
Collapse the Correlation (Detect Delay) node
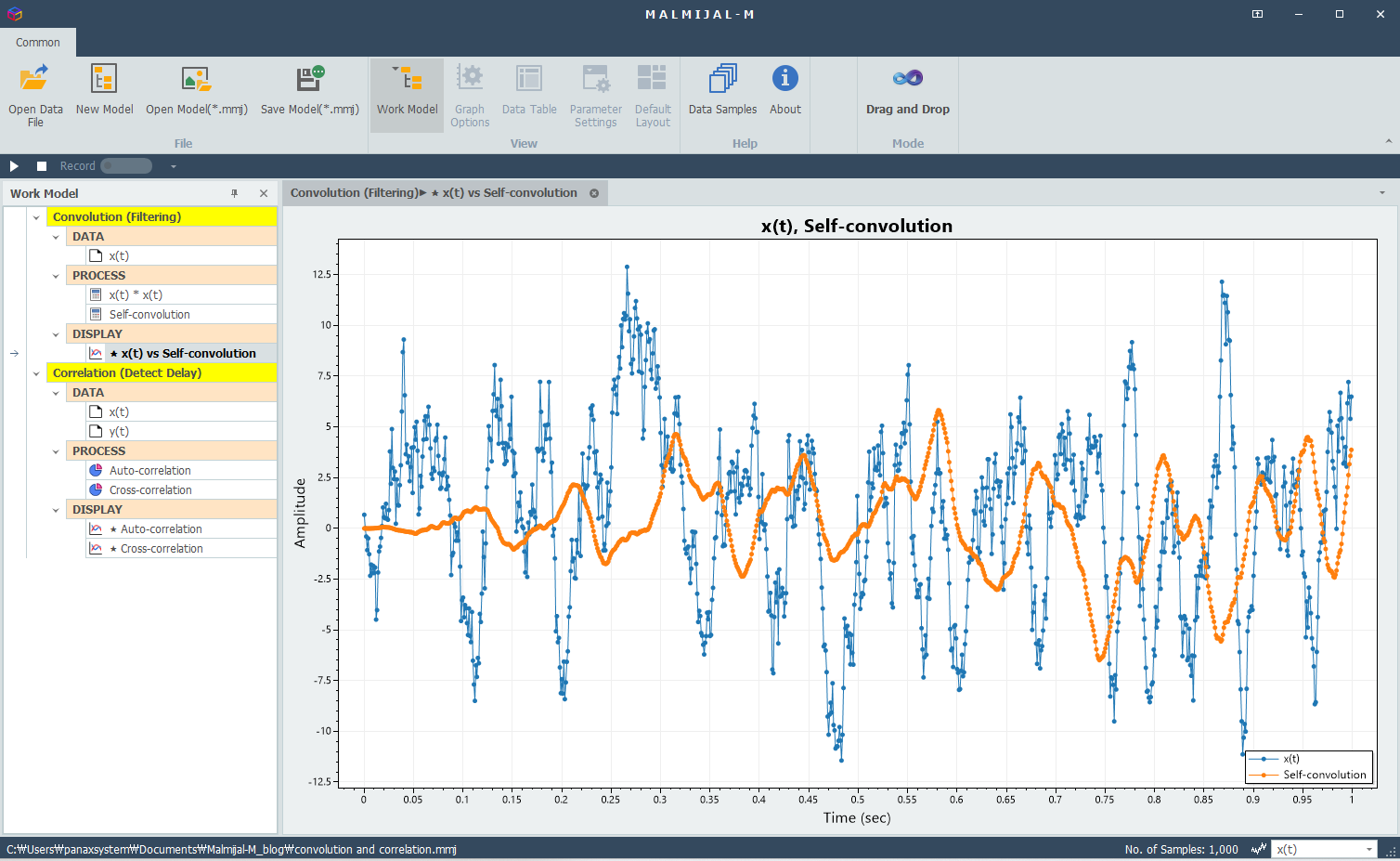tap(36, 373)
